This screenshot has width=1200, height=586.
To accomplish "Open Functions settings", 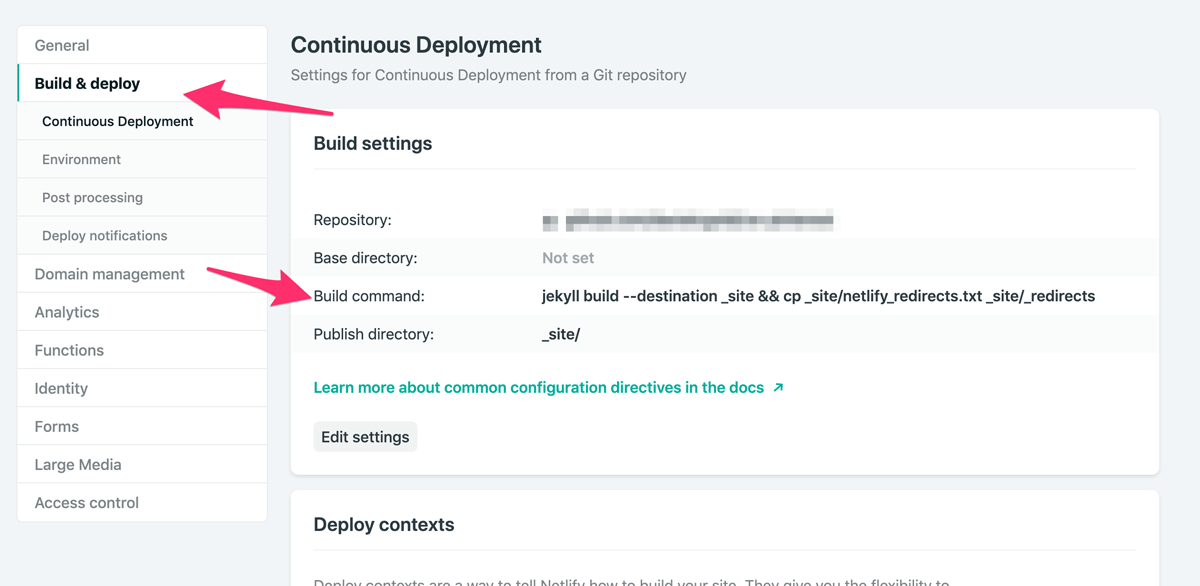I will [69, 350].
